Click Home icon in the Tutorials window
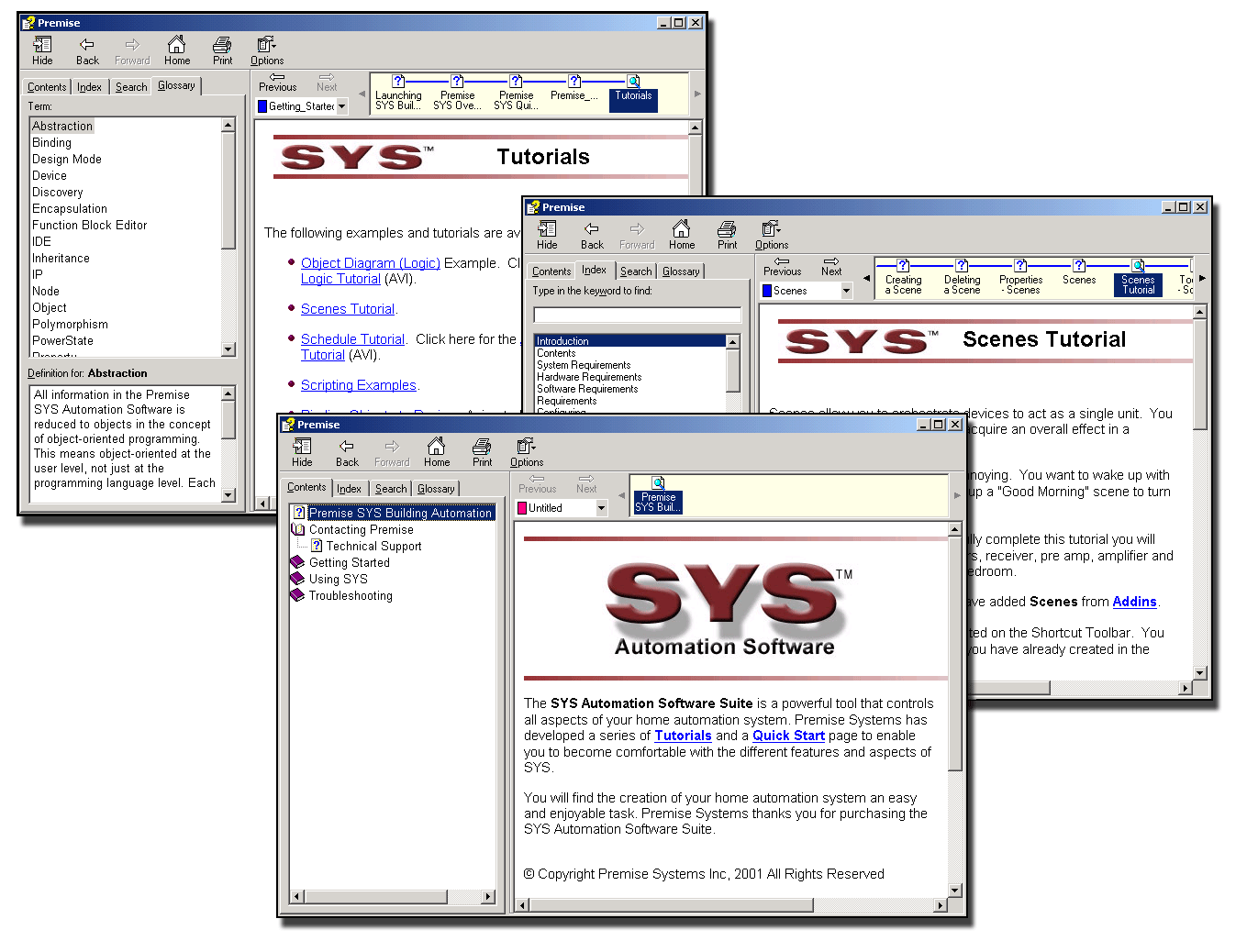The image size is (1247, 952). (177, 50)
